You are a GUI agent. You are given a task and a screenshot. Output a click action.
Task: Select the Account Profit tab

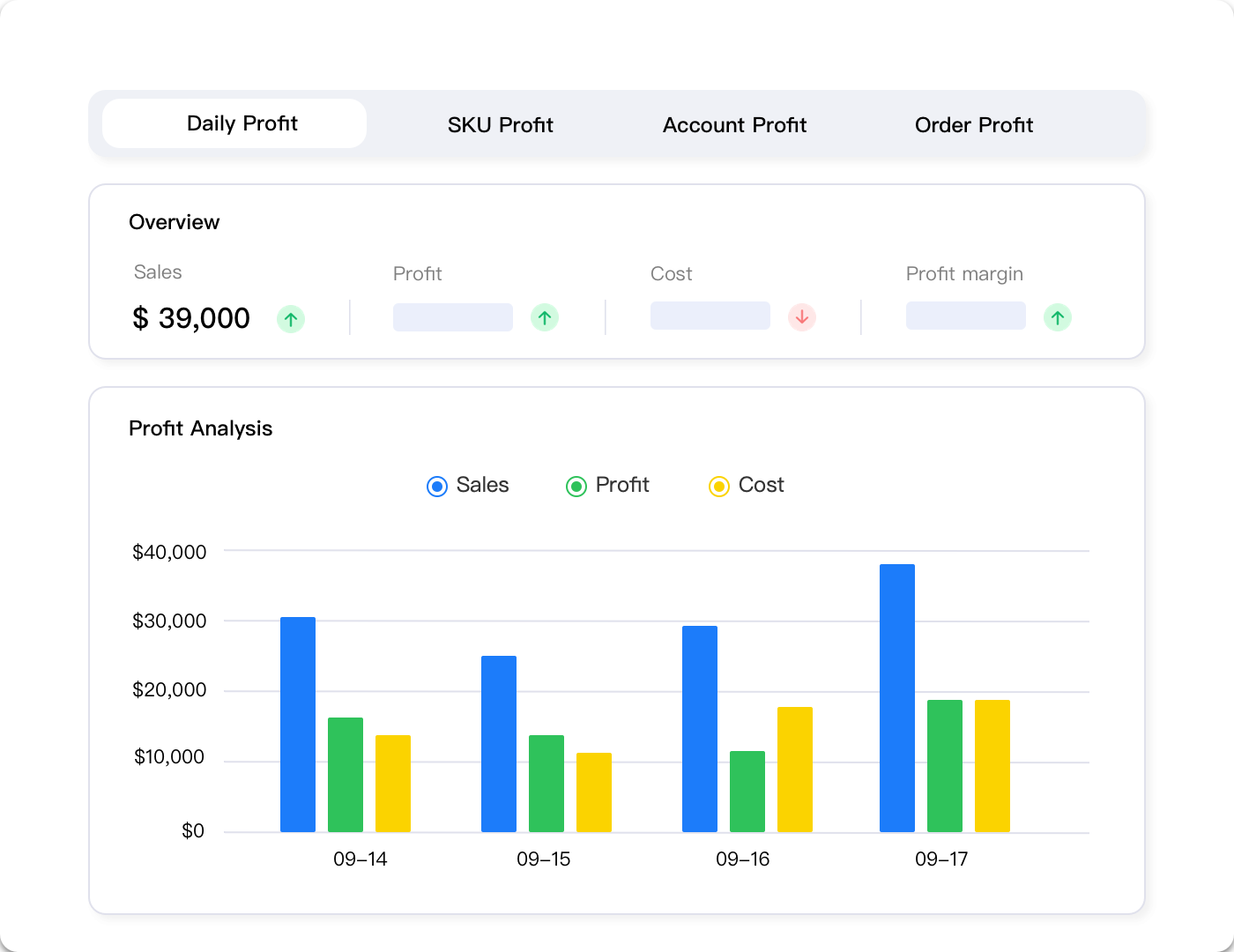click(x=734, y=124)
